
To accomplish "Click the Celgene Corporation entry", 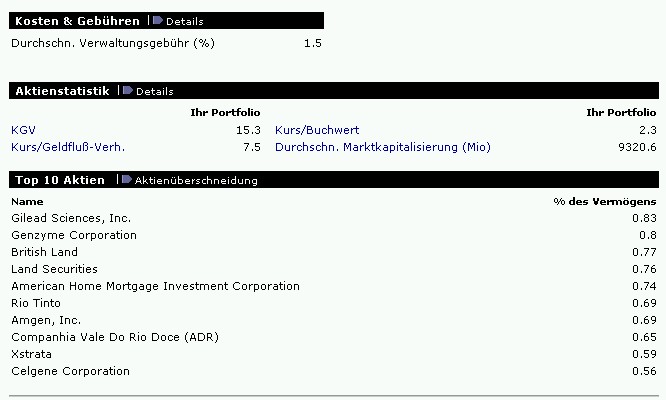I will pyautogui.click(x=70, y=371).
